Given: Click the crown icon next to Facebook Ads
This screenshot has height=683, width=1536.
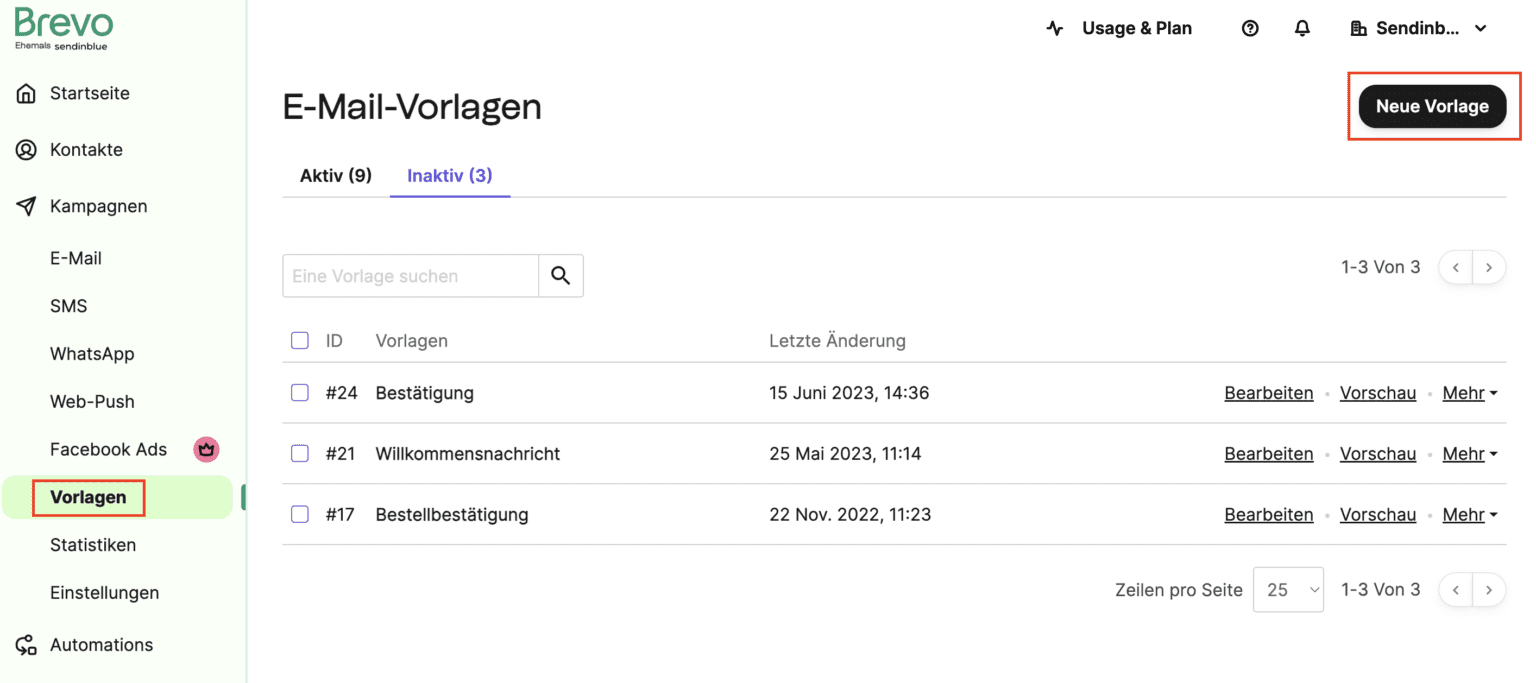Looking at the screenshot, I should [x=206, y=449].
